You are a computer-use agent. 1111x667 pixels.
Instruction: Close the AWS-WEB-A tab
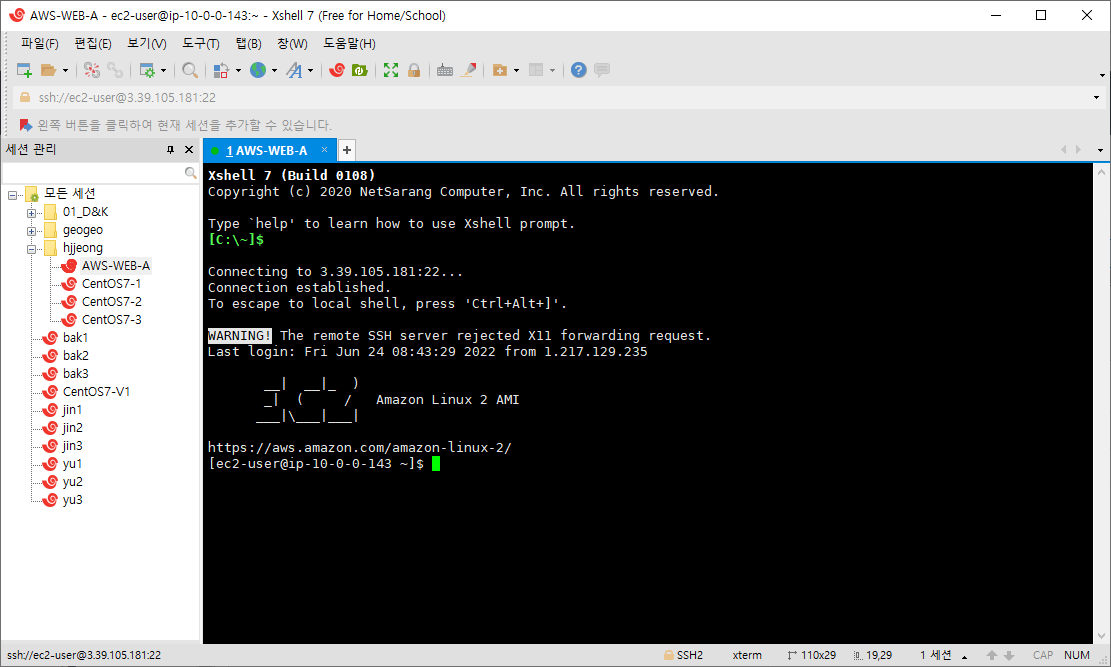[325, 150]
